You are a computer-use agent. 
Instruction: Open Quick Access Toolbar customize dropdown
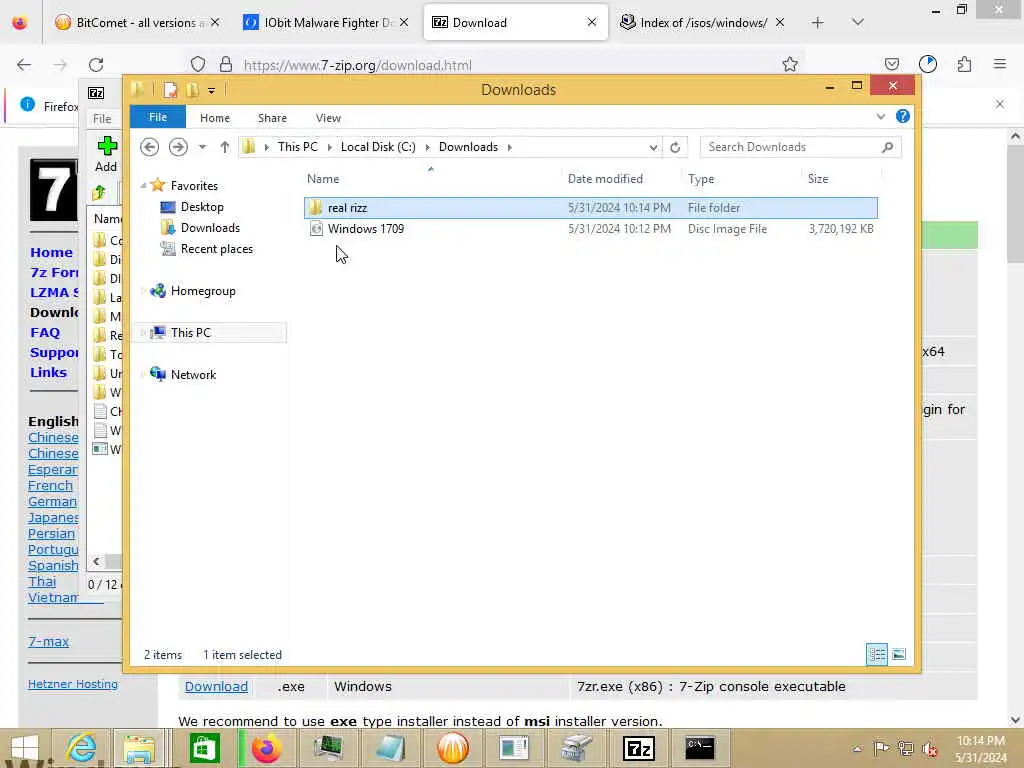click(x=212, y=90)
